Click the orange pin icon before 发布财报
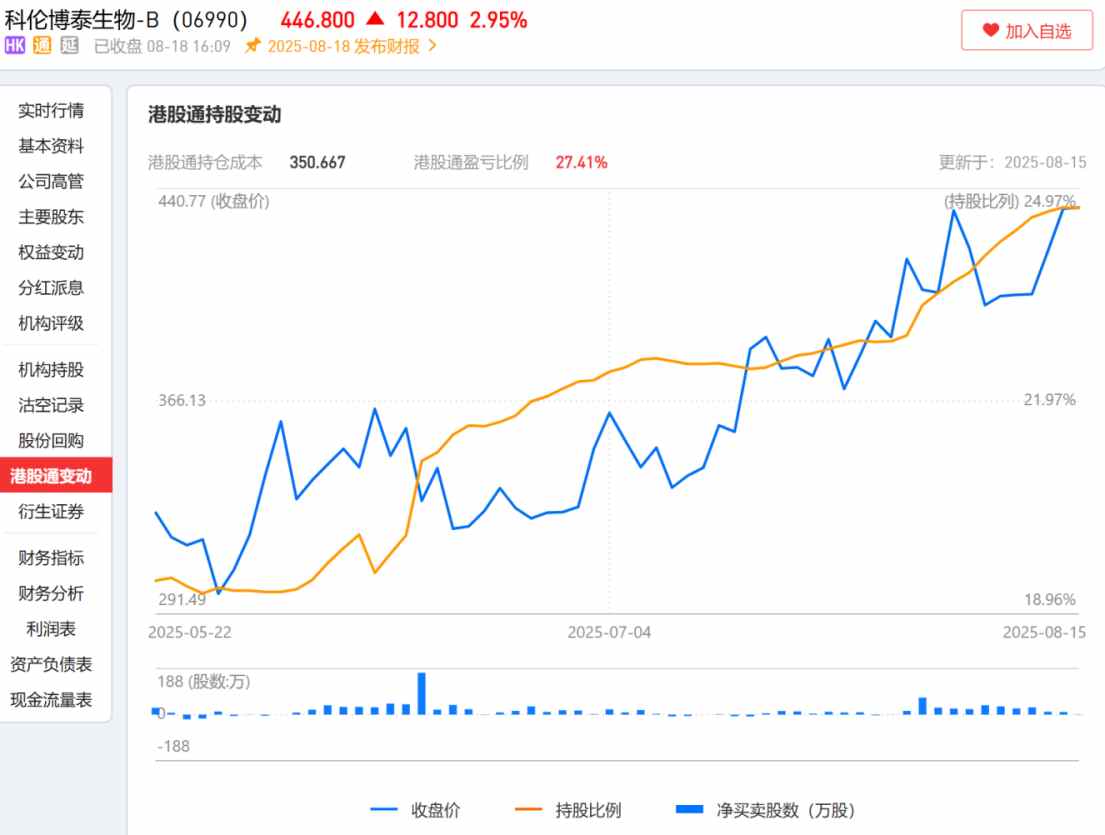Screen dimensions: 1105x835 coord(253,46)
